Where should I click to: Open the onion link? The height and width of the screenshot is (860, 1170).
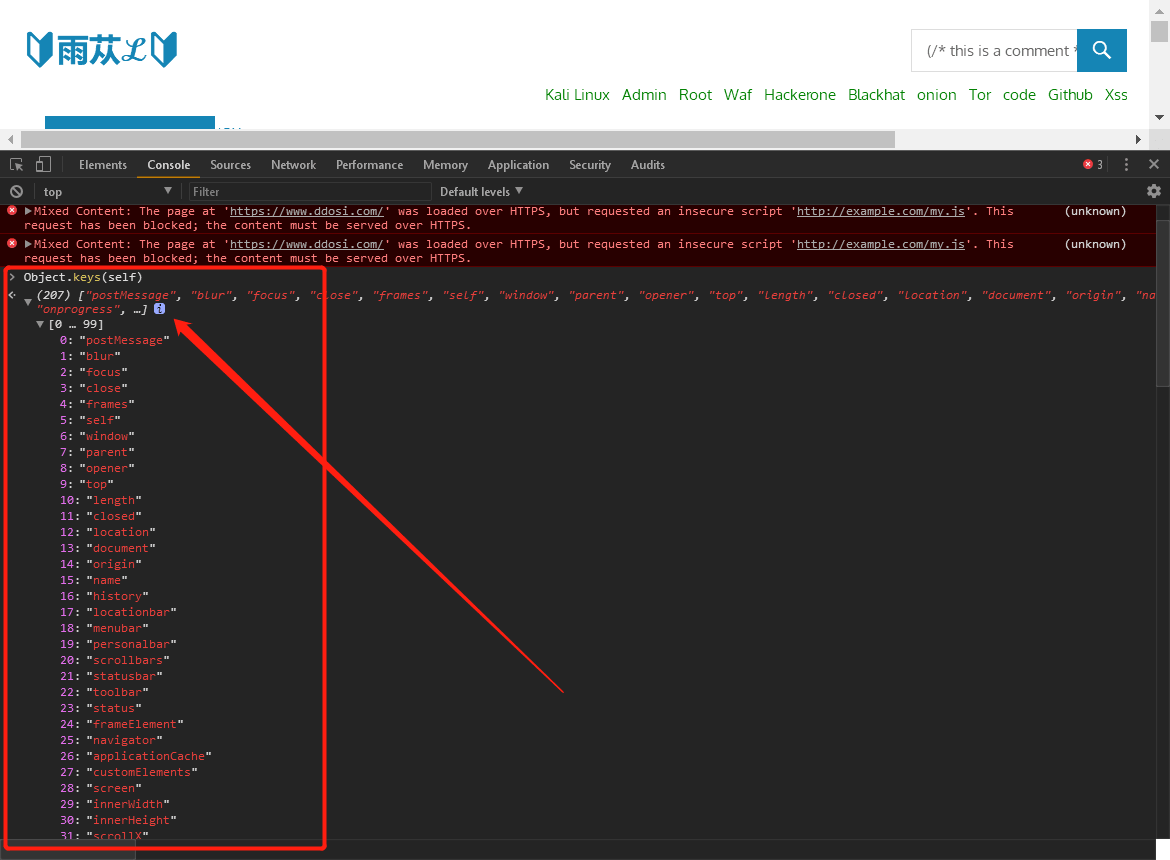(x=936, y=95)
